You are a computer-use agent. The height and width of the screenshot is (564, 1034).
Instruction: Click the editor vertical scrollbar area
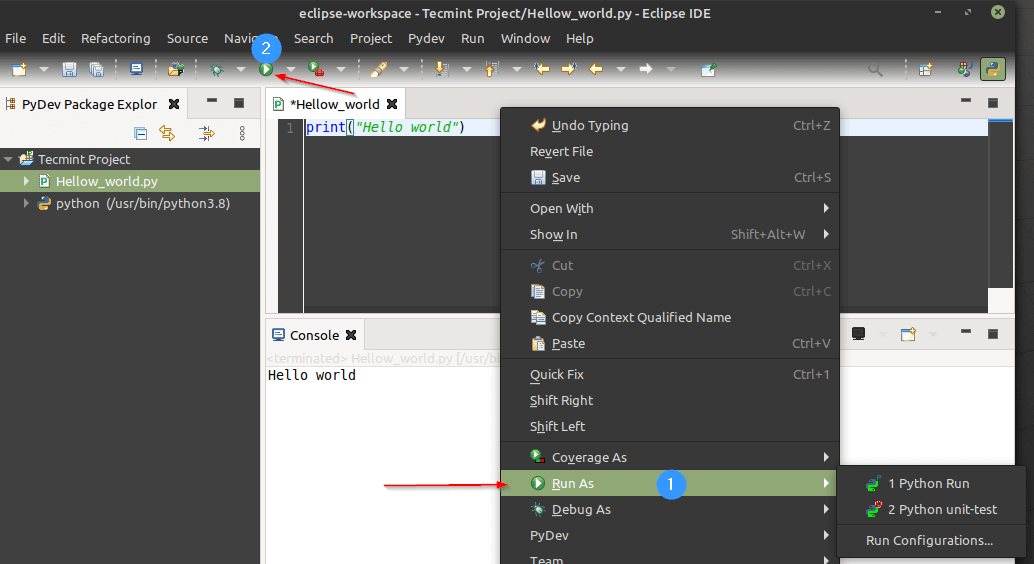[1000, 204]
